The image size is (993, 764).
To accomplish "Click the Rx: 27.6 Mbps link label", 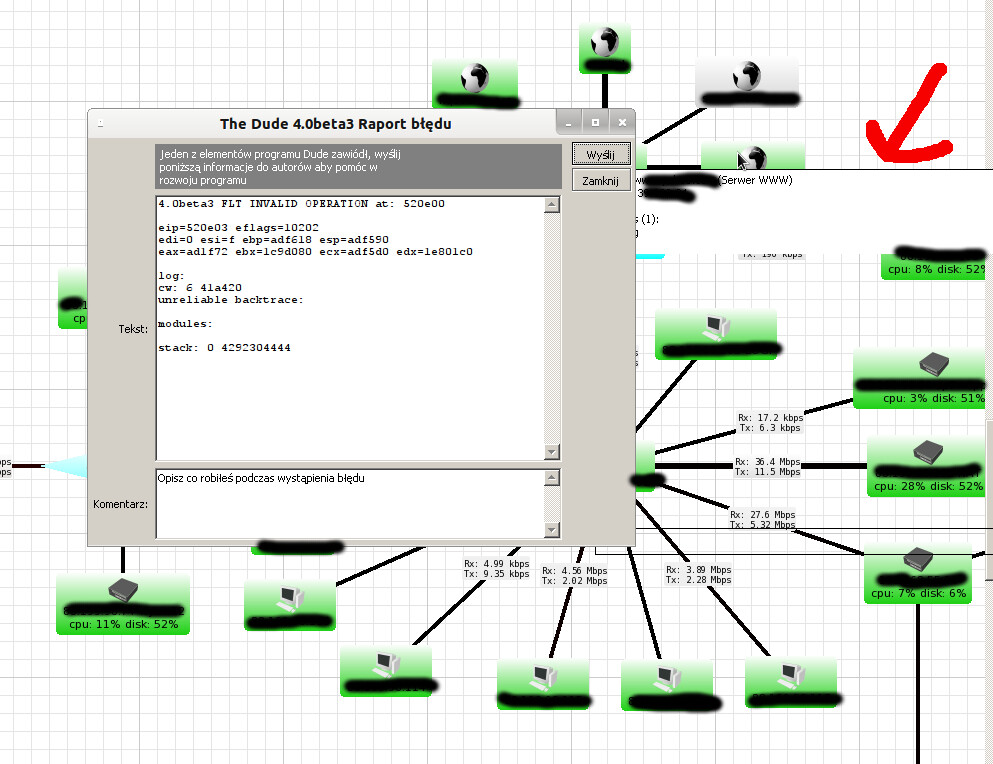I will (x=762, y=519).
